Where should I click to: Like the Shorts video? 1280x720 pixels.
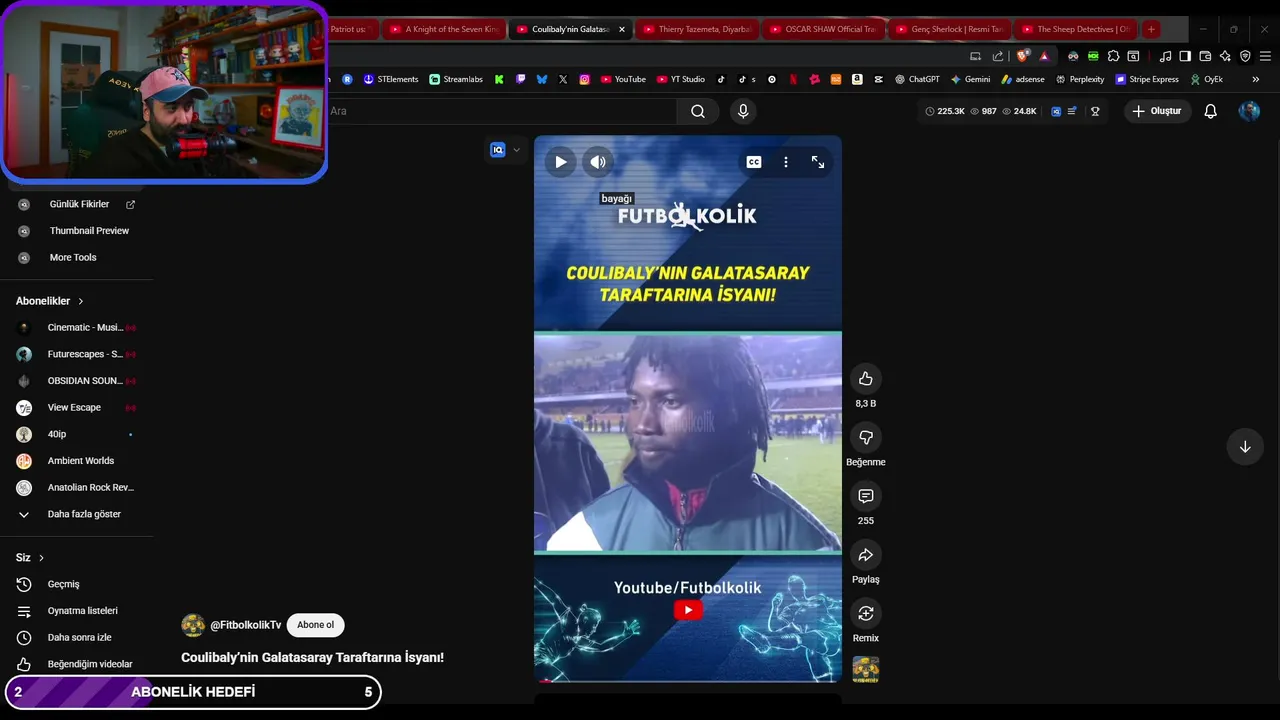pyautogui.click(x=866, y=379)
